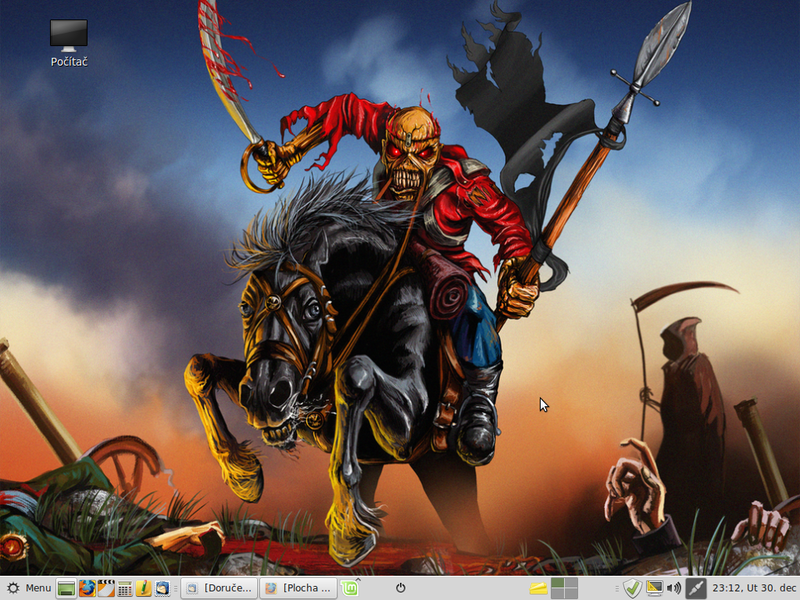
Task: Open the Menu button in the panel
Action: (x=28, y=588)
